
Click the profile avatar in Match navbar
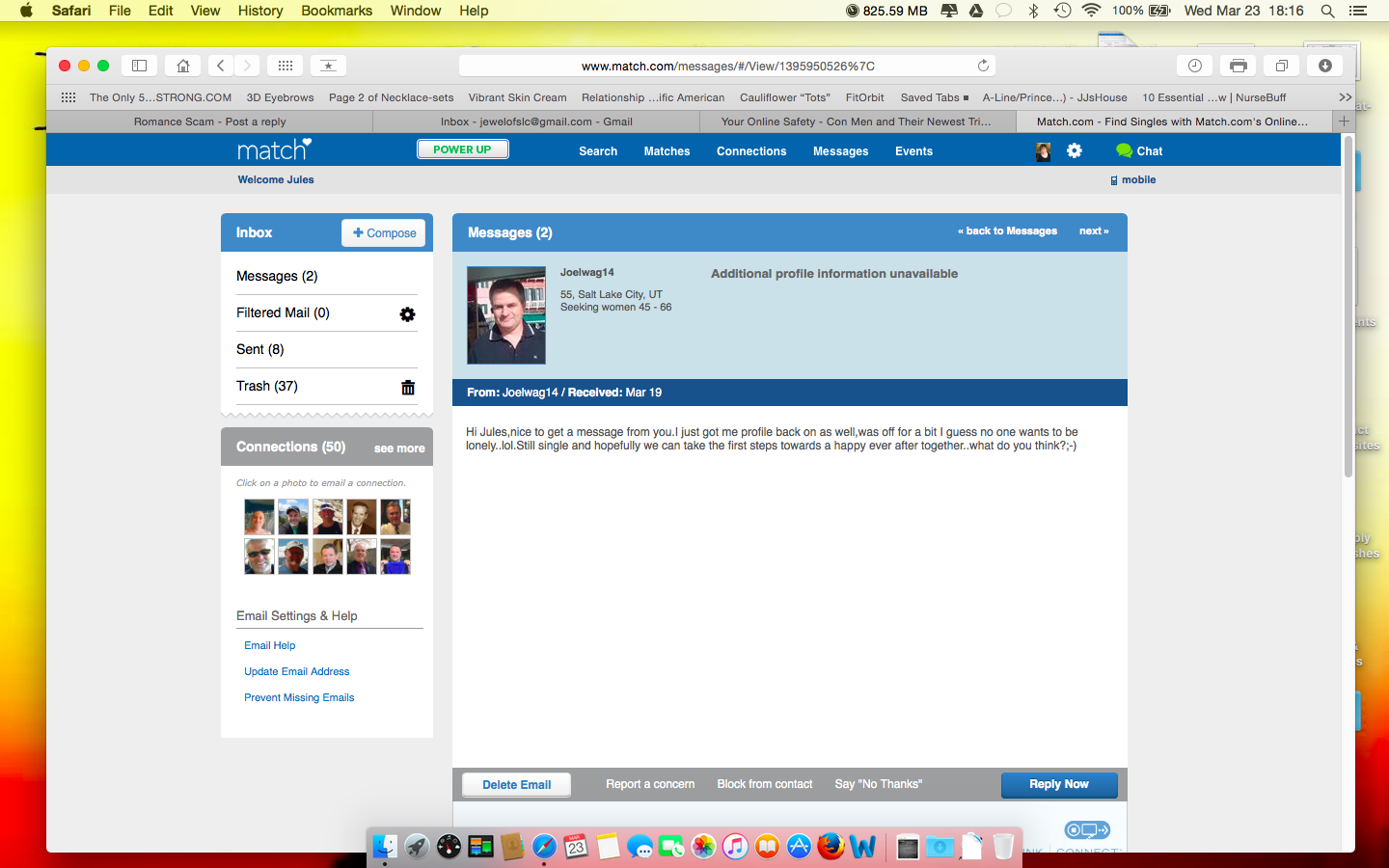1043,151
